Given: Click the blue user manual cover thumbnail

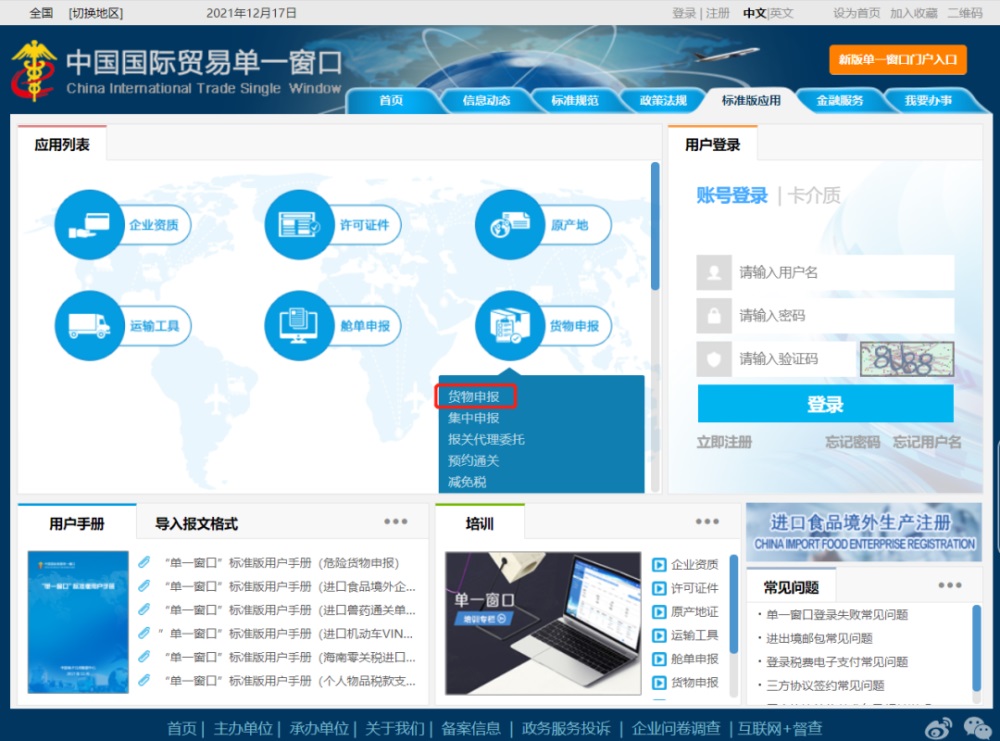Looking at the screenshot, I should tap(78, 622).
